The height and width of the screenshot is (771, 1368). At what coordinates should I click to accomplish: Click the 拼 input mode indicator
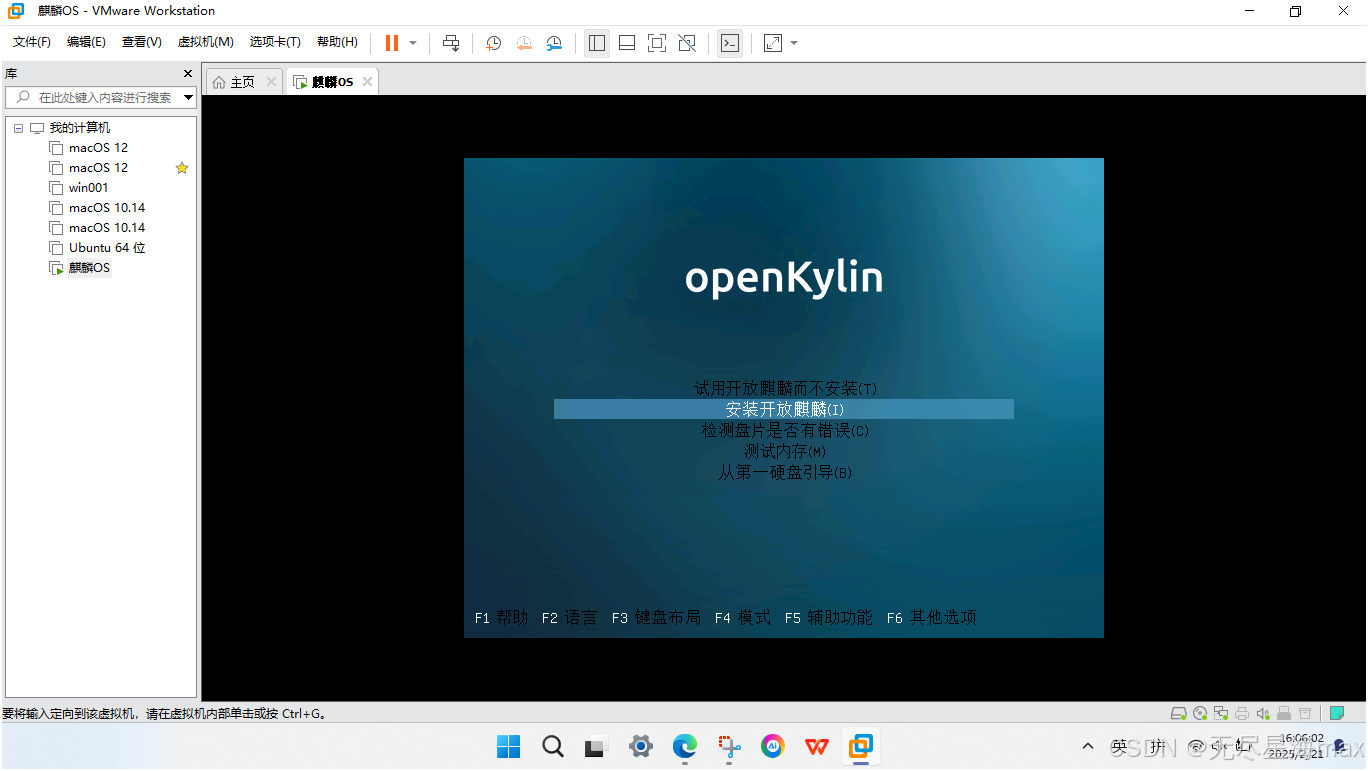click(x=1157, y=746)
